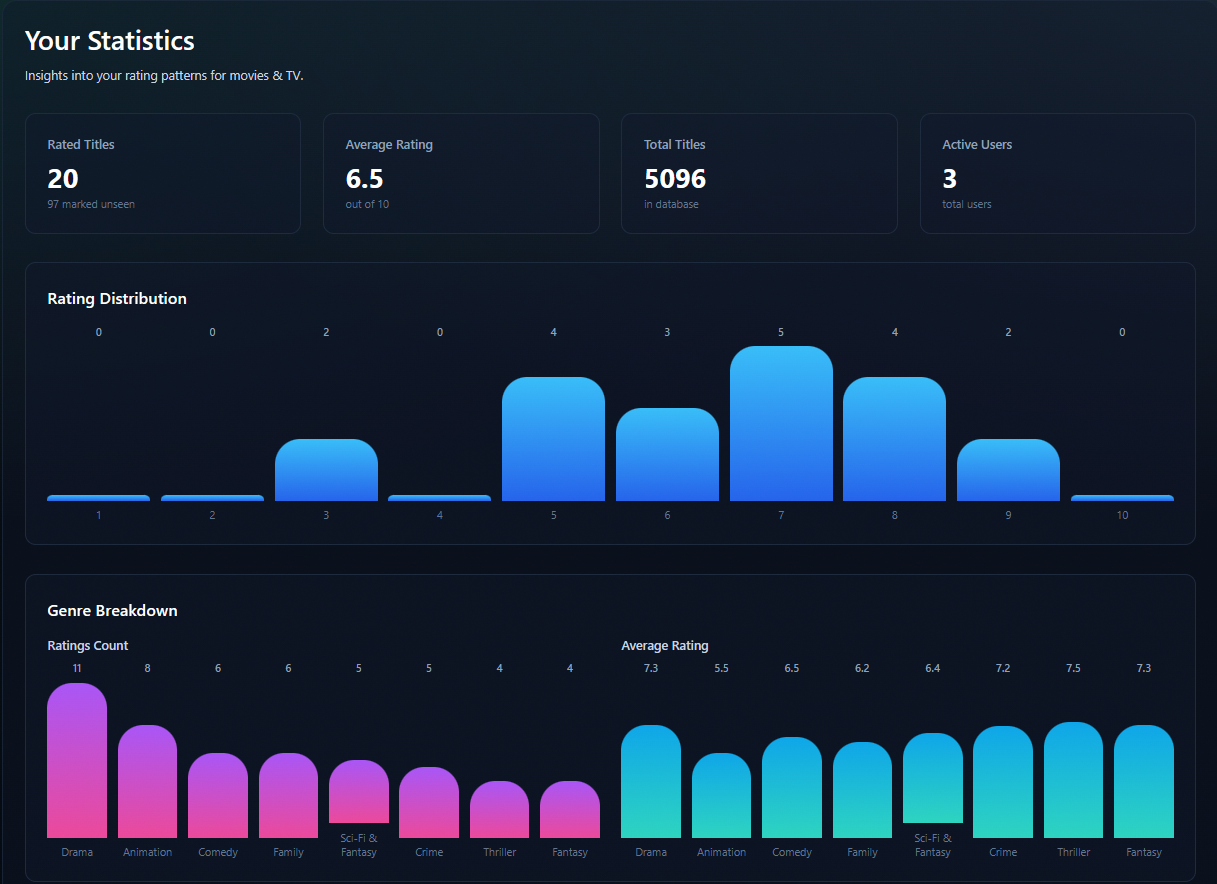Click the Rating Distribution panel title
Screen dimensions: 1217x884
(117, 298)
